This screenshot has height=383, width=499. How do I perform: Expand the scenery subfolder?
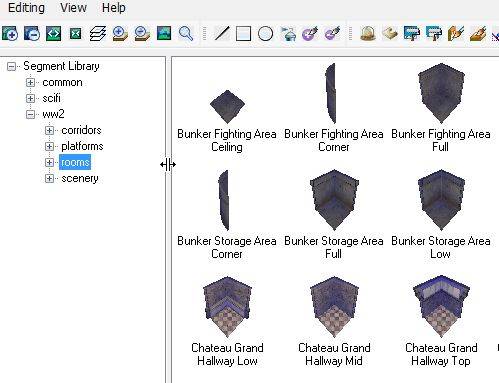49,178
